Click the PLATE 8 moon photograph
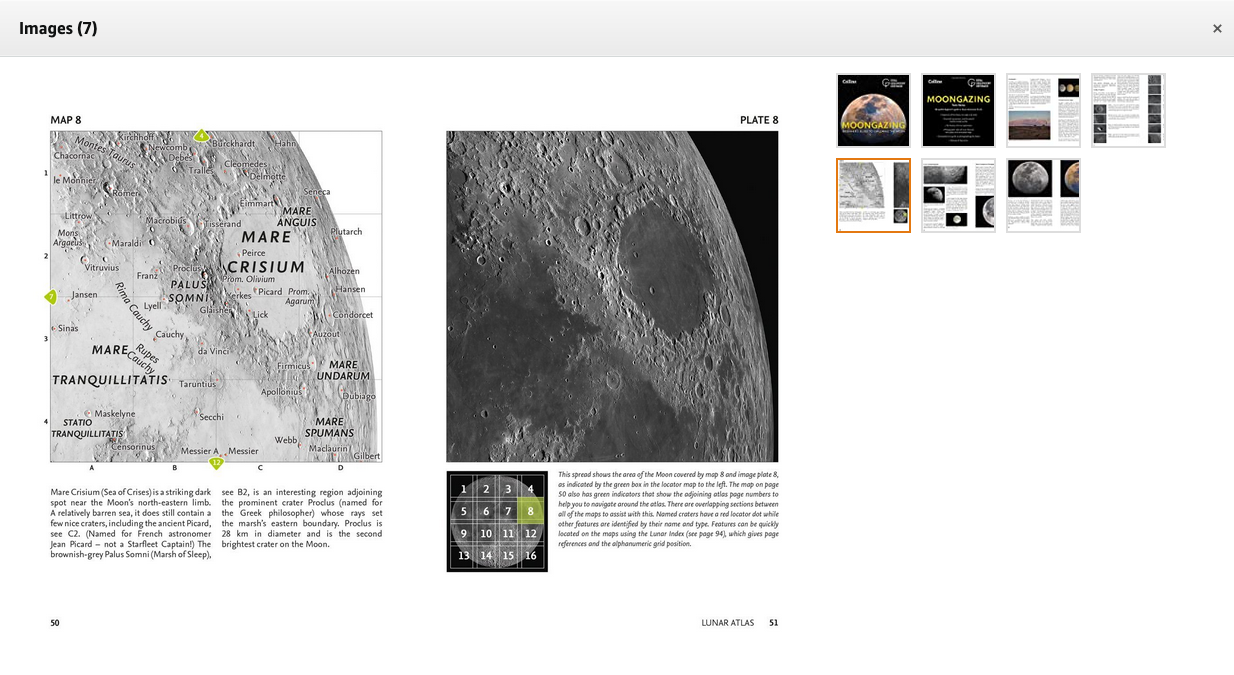The image size is (1234, 675). [x=612, y=295]
